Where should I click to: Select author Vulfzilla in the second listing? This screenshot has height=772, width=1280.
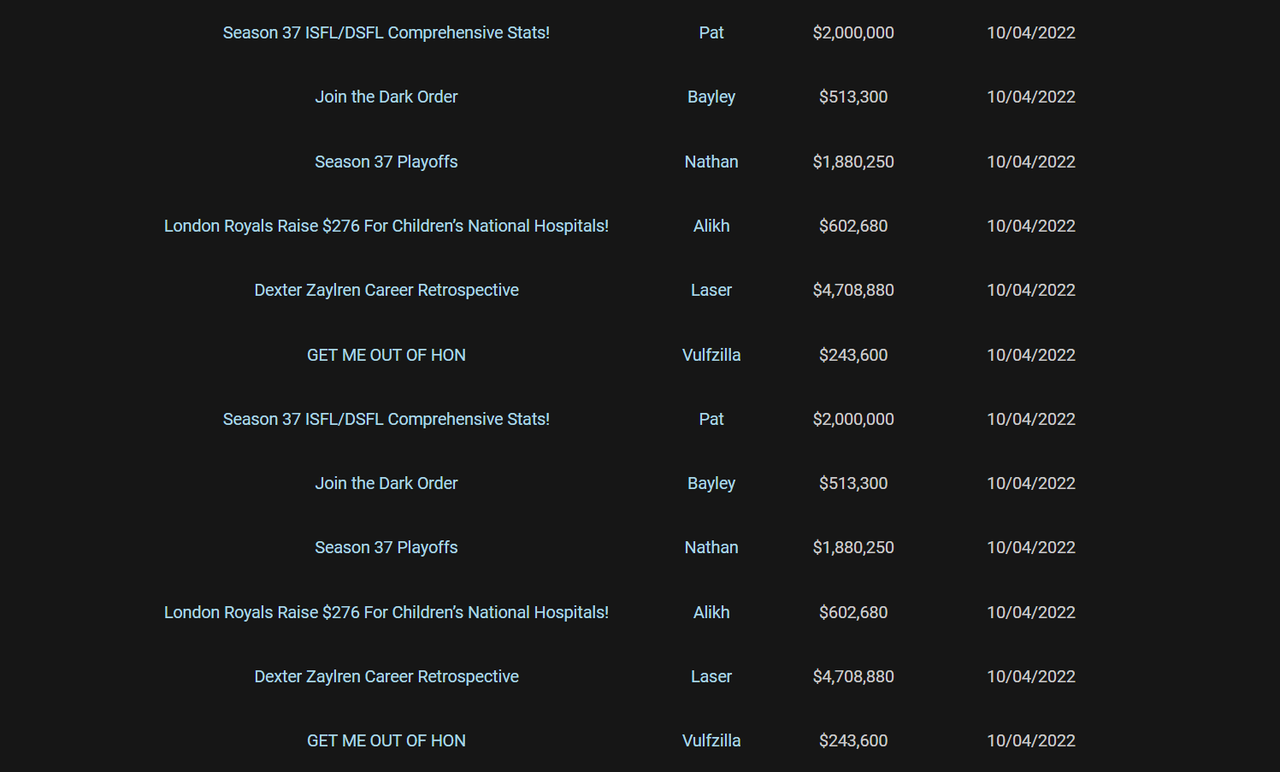[711, 741]
